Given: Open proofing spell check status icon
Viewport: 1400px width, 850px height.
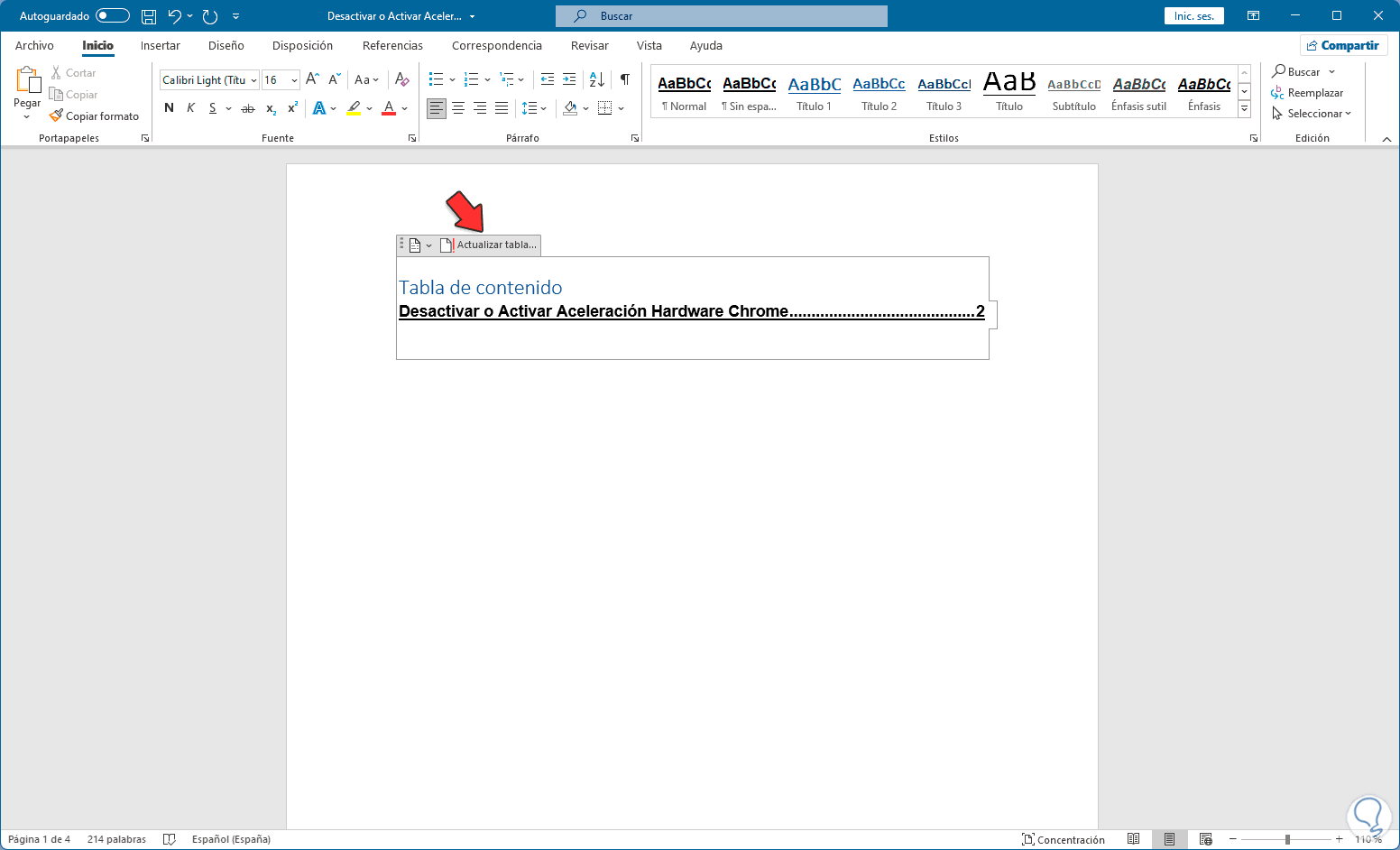Looking at the screenshot, I should [x=169, y=839].
